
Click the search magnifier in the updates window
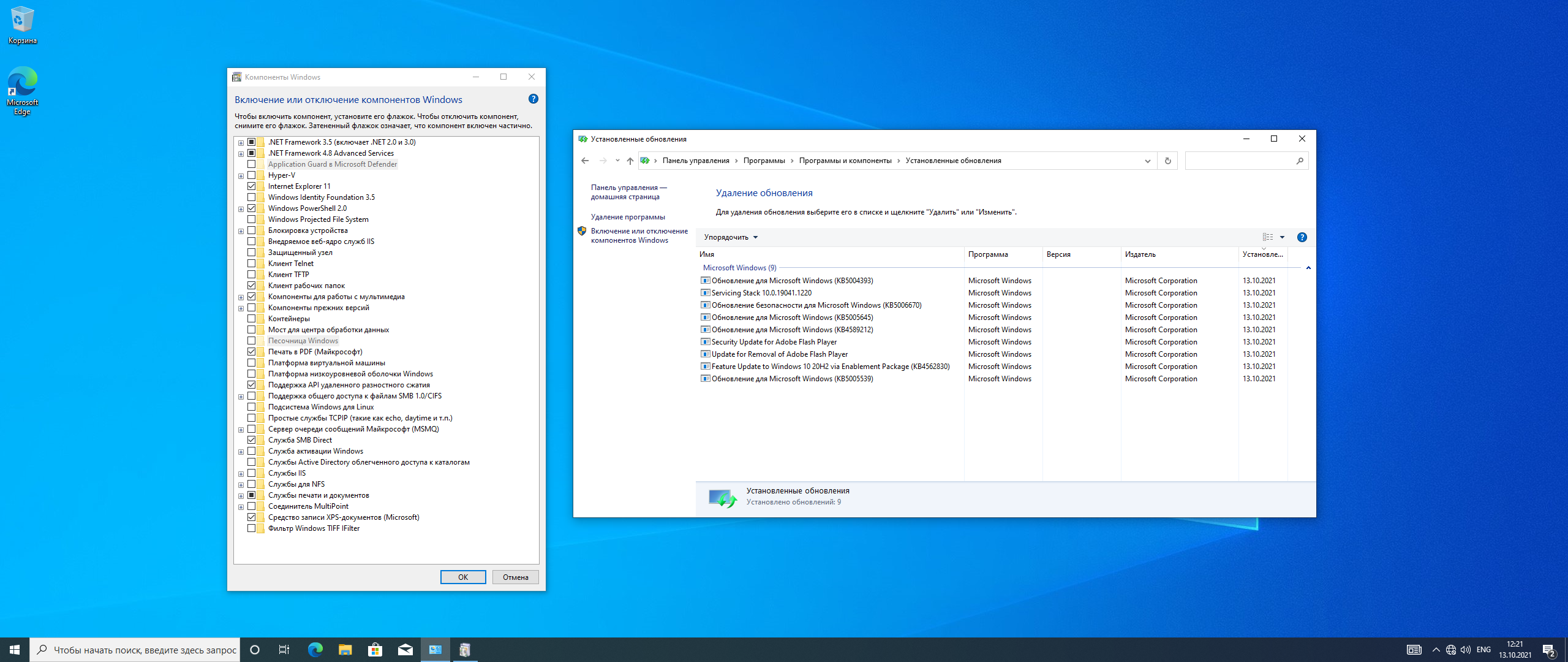click(1300, 161)
